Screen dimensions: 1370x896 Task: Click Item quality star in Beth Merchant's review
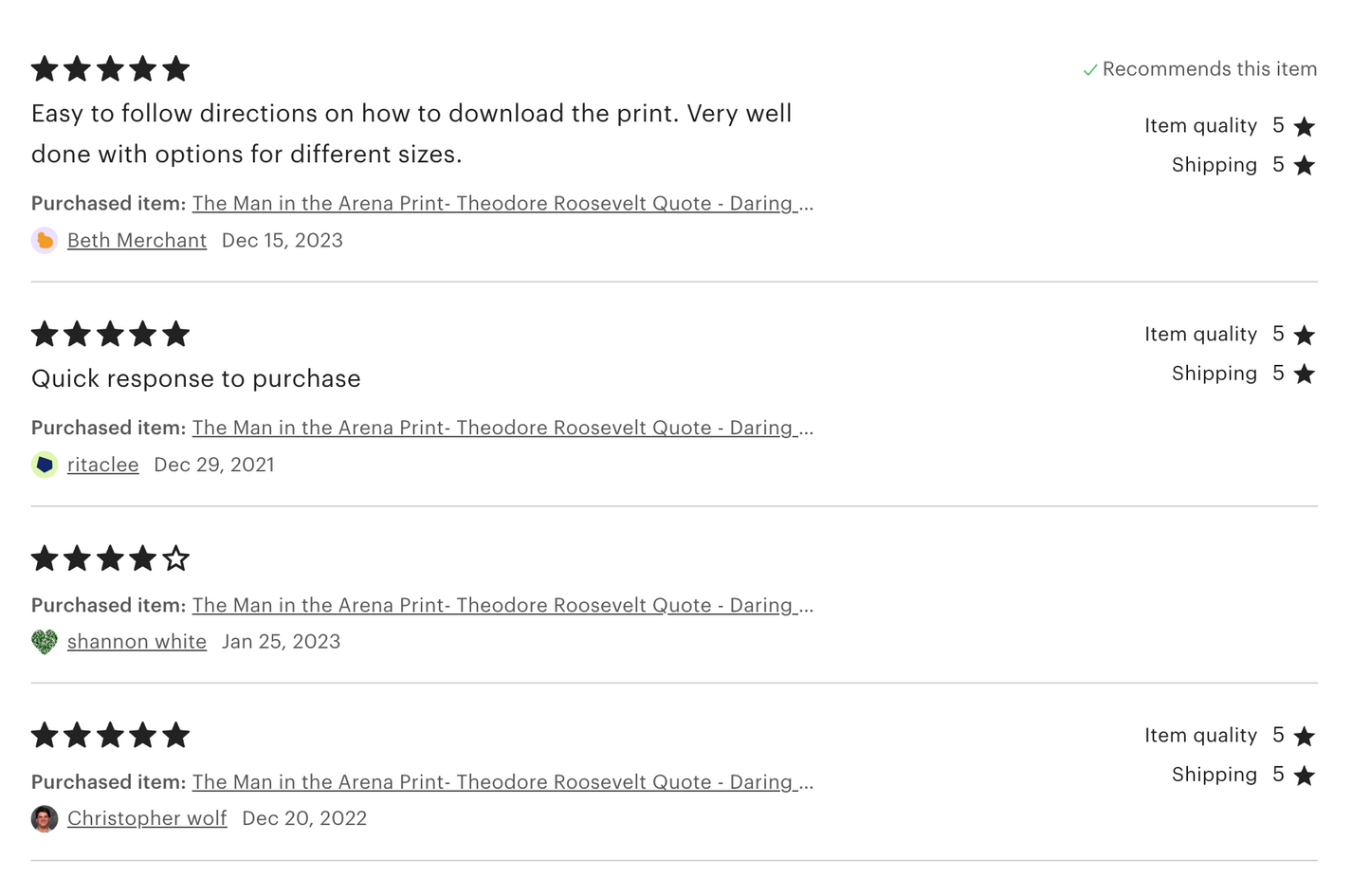coord(1305,127)
